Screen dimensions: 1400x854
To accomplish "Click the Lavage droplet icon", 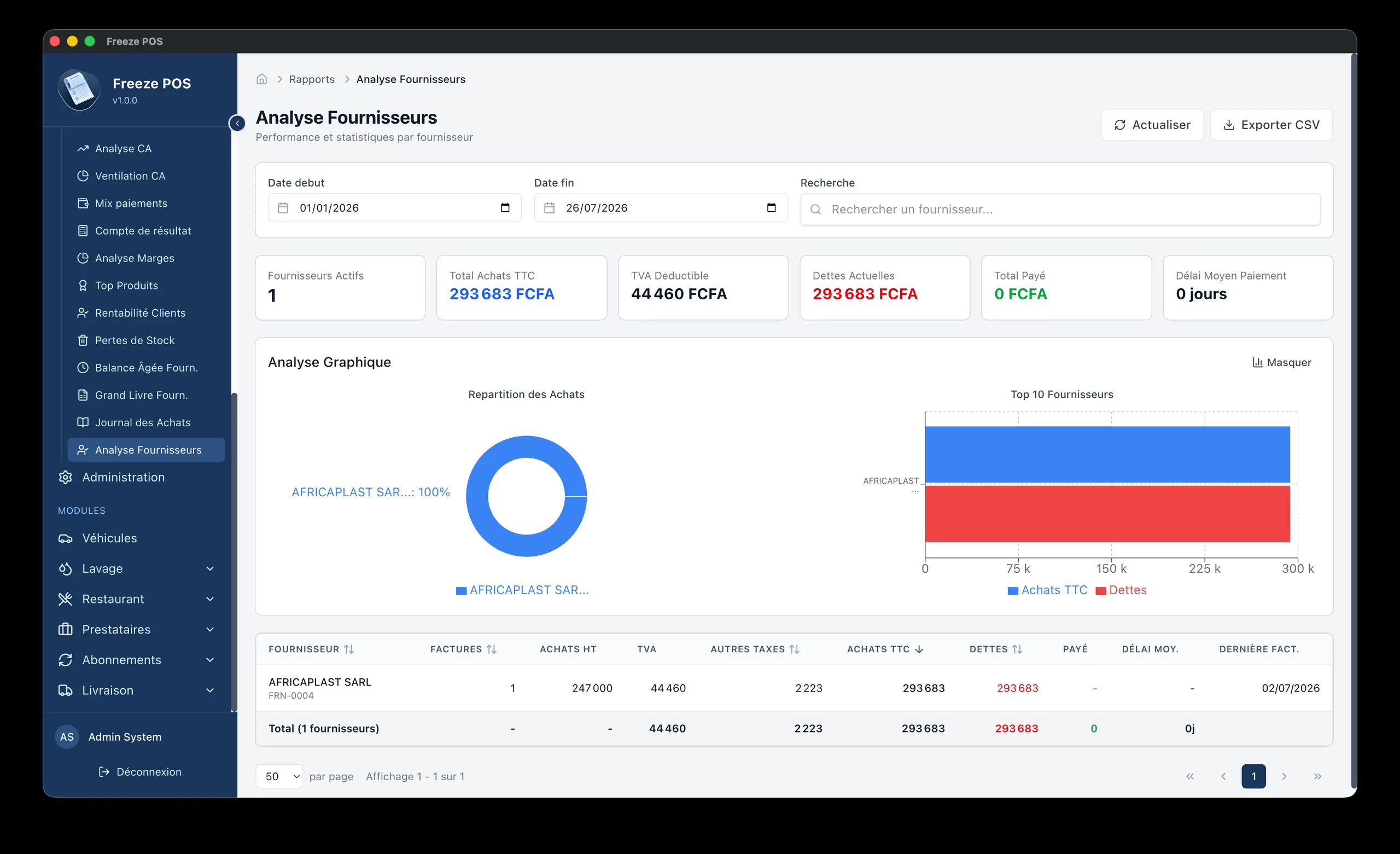I will coord(65,568).
